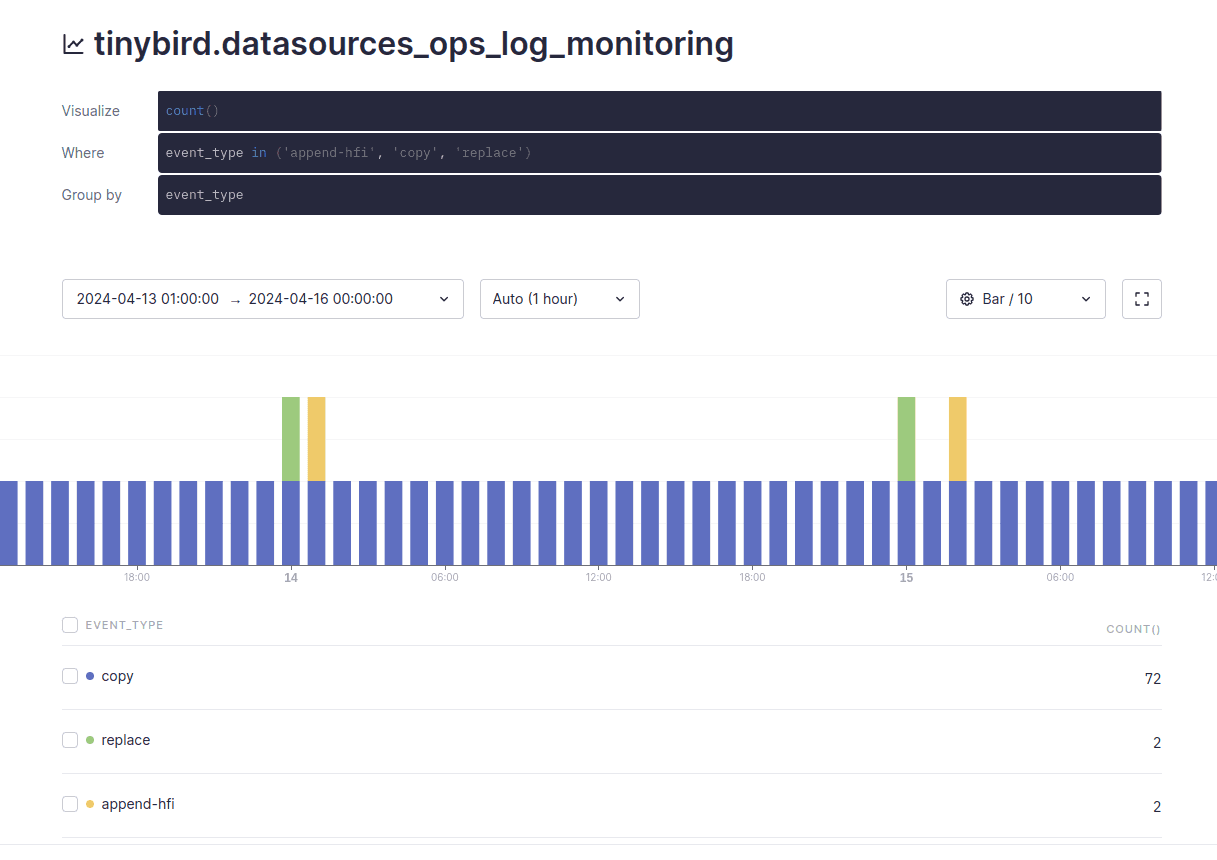Click the EVENT_TYPE column header
Screen dimensions: 1217x860
[124, 625]
